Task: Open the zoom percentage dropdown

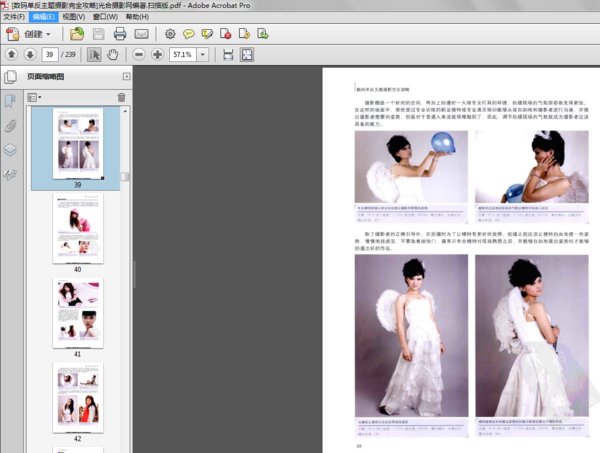Action: click(x=203, y=54)
